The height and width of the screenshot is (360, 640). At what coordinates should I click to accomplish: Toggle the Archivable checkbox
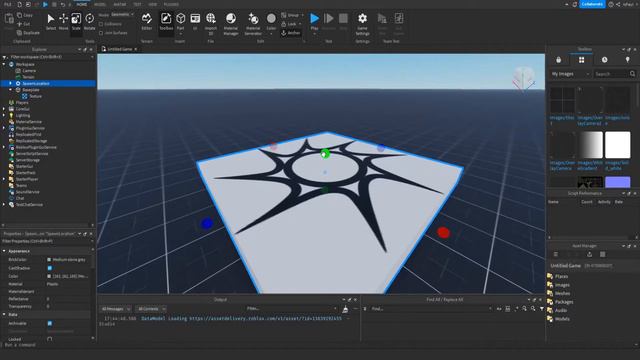pyautogui.click(x=50, y=323)
